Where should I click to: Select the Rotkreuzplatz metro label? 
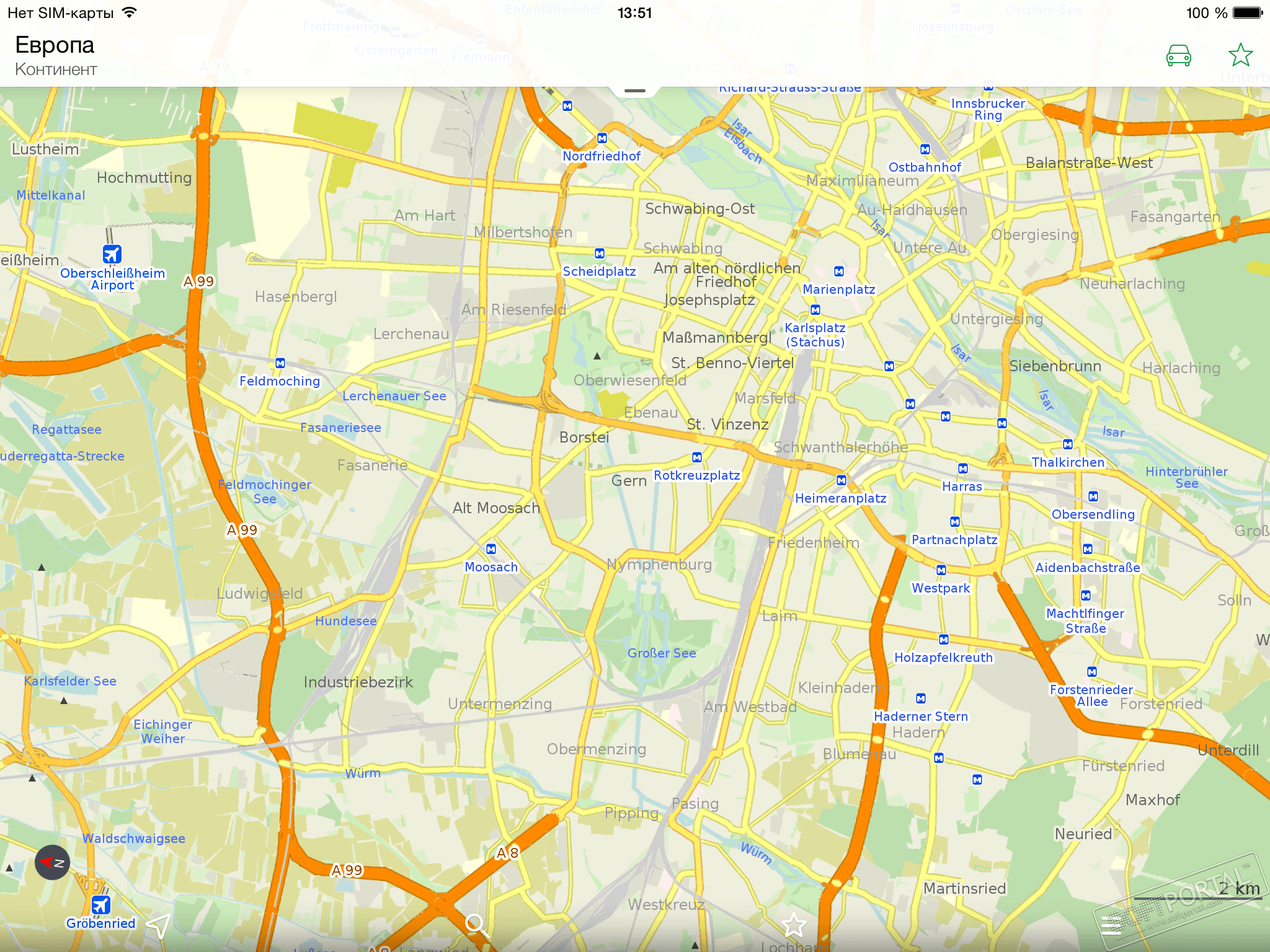pyautogui.click(x=697, y=475)
